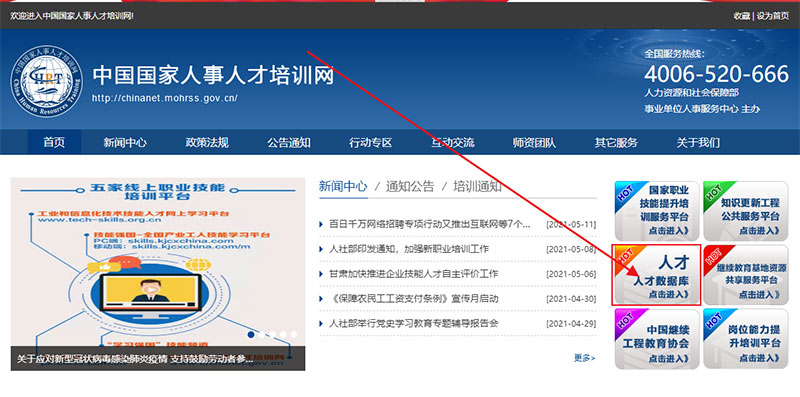Switch to the 新闻中心 news tab
The image size is (800, 397).
pyautogui.click(x=343, y=186)
